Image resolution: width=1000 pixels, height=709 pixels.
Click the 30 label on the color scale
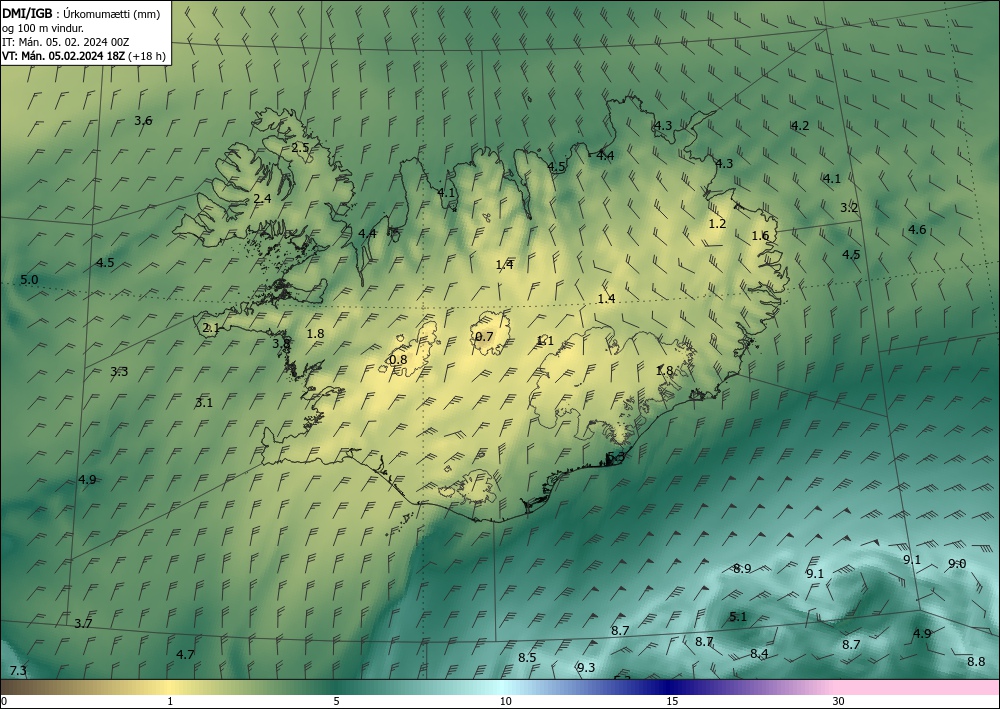pos(839,701)
